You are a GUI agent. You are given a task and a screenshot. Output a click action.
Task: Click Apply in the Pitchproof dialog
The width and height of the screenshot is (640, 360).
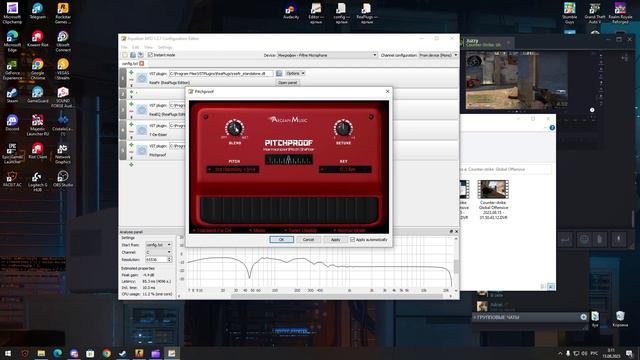[335, 240]
